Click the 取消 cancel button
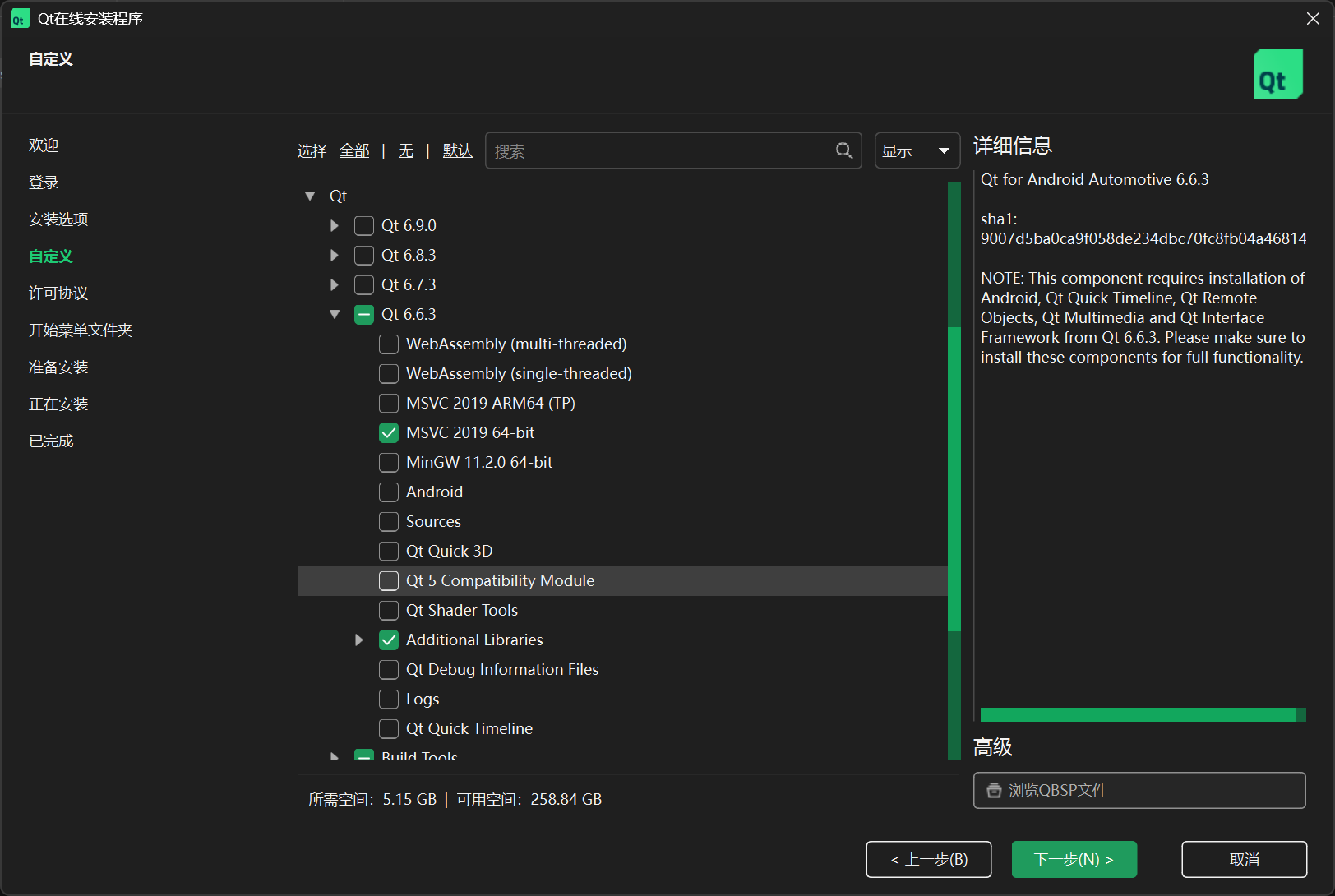 click(x=1245, y=860)
